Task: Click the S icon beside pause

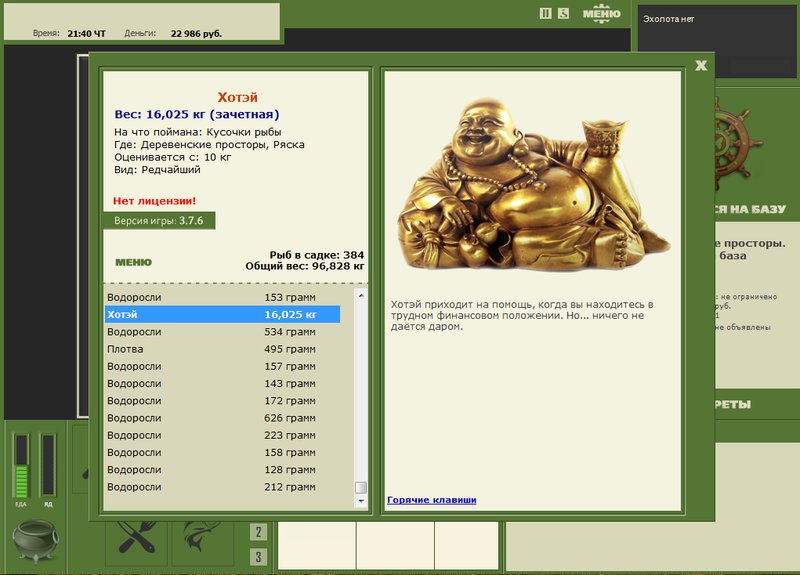Action: pyautogui.click(x=563, y=14)
